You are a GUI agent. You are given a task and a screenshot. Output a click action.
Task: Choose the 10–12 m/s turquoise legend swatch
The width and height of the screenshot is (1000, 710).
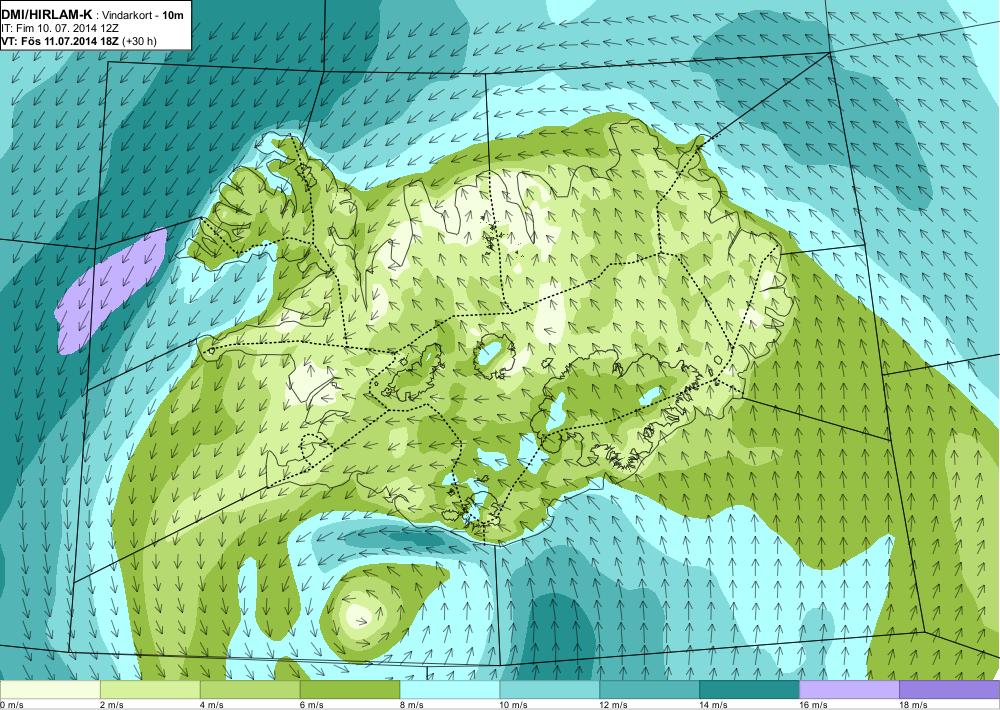point(550,690)
